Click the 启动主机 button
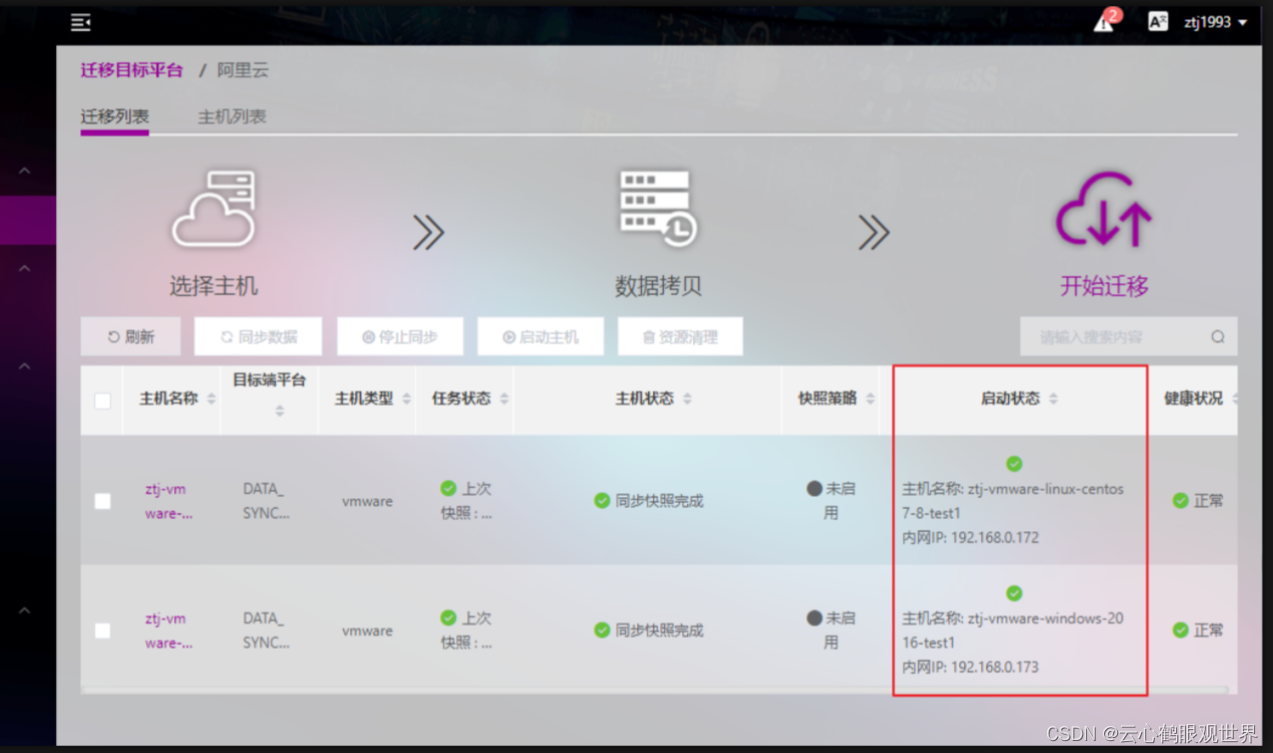The width and height of the screenshot is (1273, 753). tap(540, 337)
